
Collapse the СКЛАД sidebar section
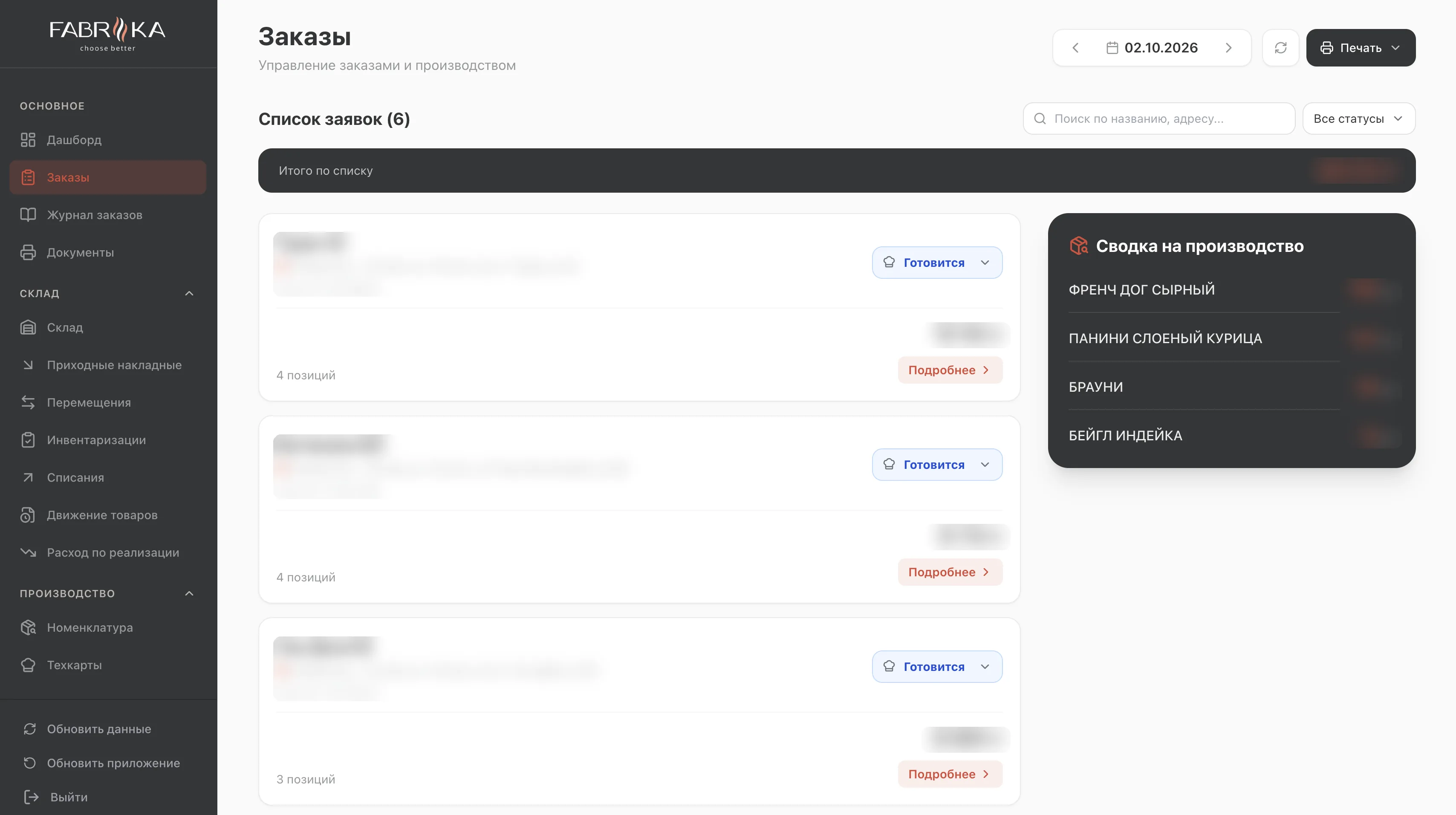[189, 293]
